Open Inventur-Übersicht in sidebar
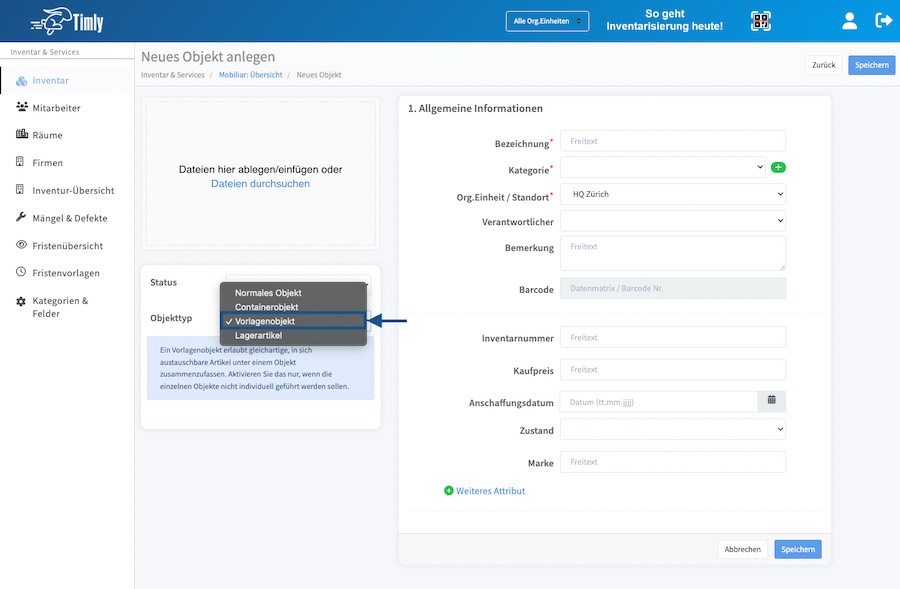Image resolution: width=900 pixels, height=589 pixels. click(x=73, y=191)
